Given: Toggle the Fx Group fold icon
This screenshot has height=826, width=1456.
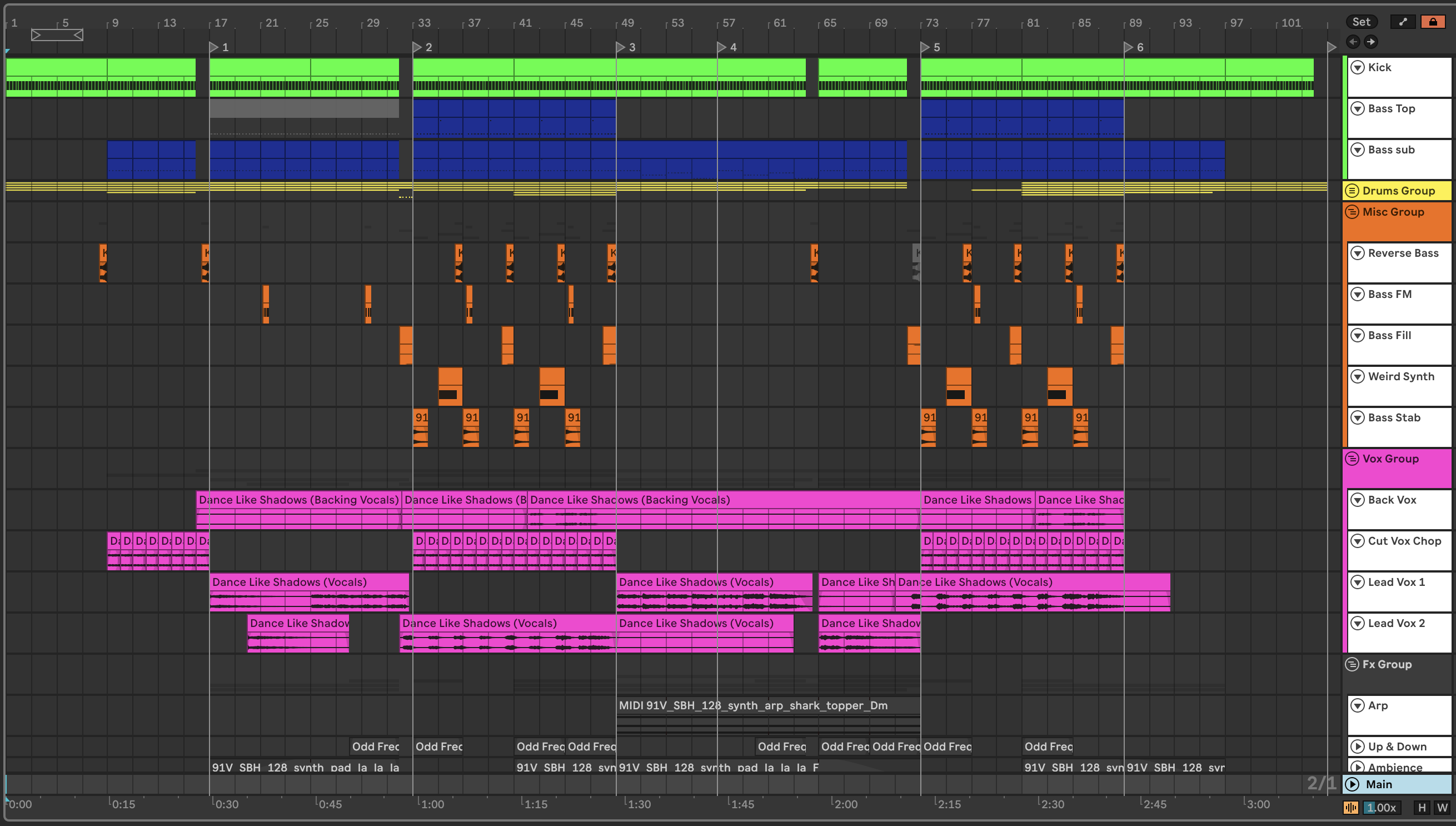Looking at the screenshot, I should coord(1352,664).
